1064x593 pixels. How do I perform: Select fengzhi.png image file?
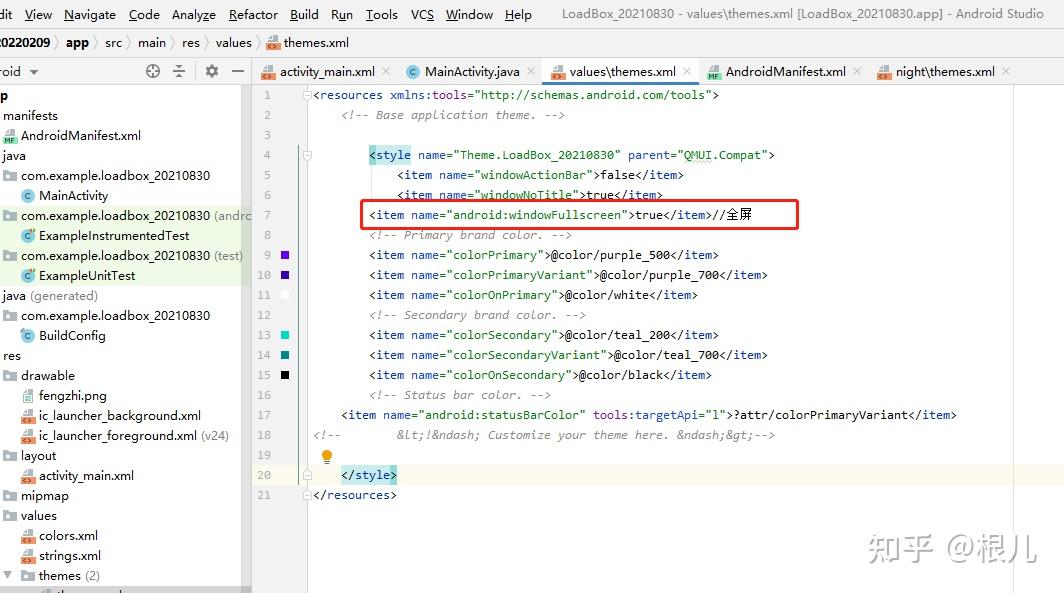pyautogui.click(x=64, y=396)
